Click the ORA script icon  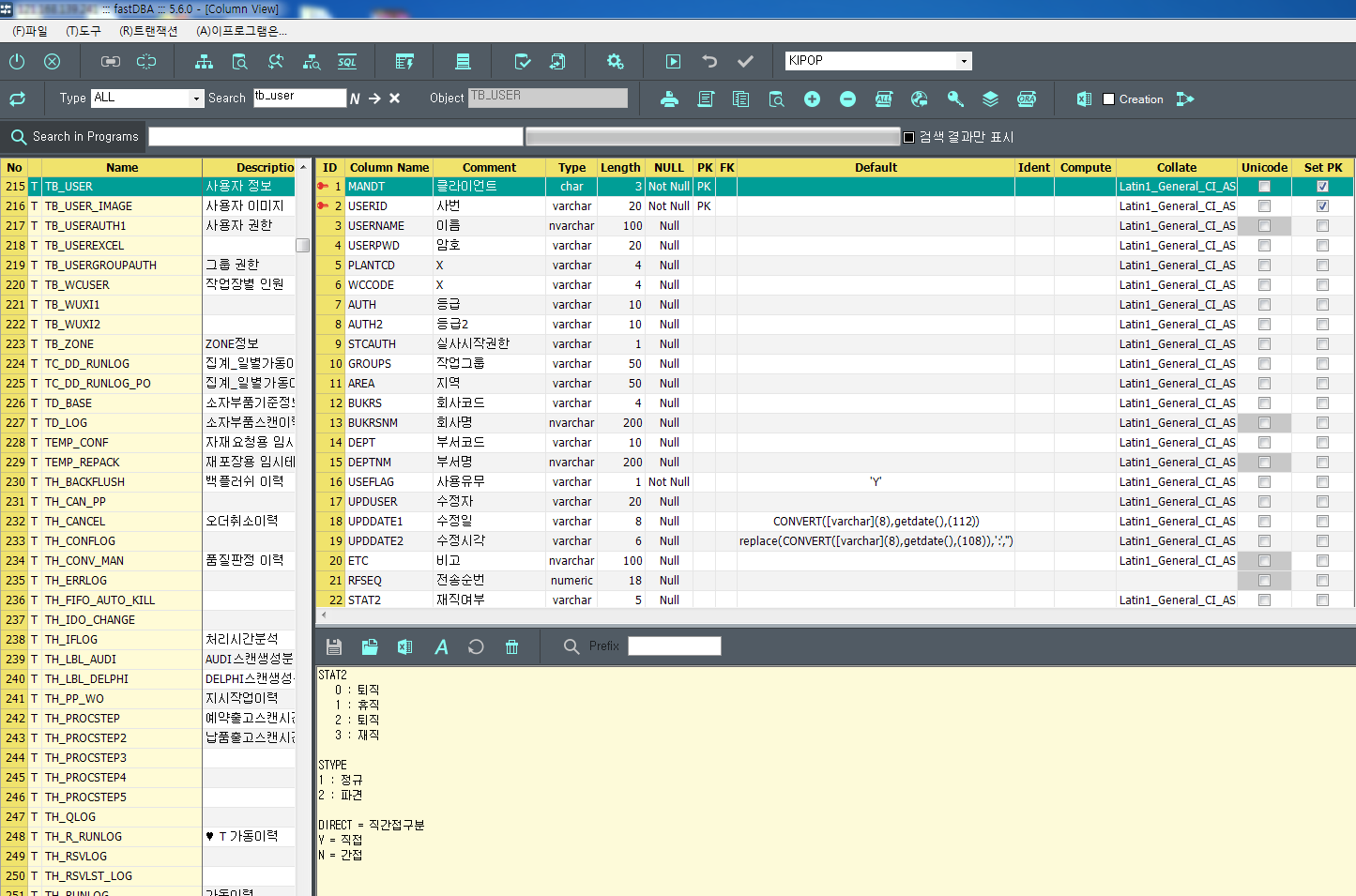1027,99
